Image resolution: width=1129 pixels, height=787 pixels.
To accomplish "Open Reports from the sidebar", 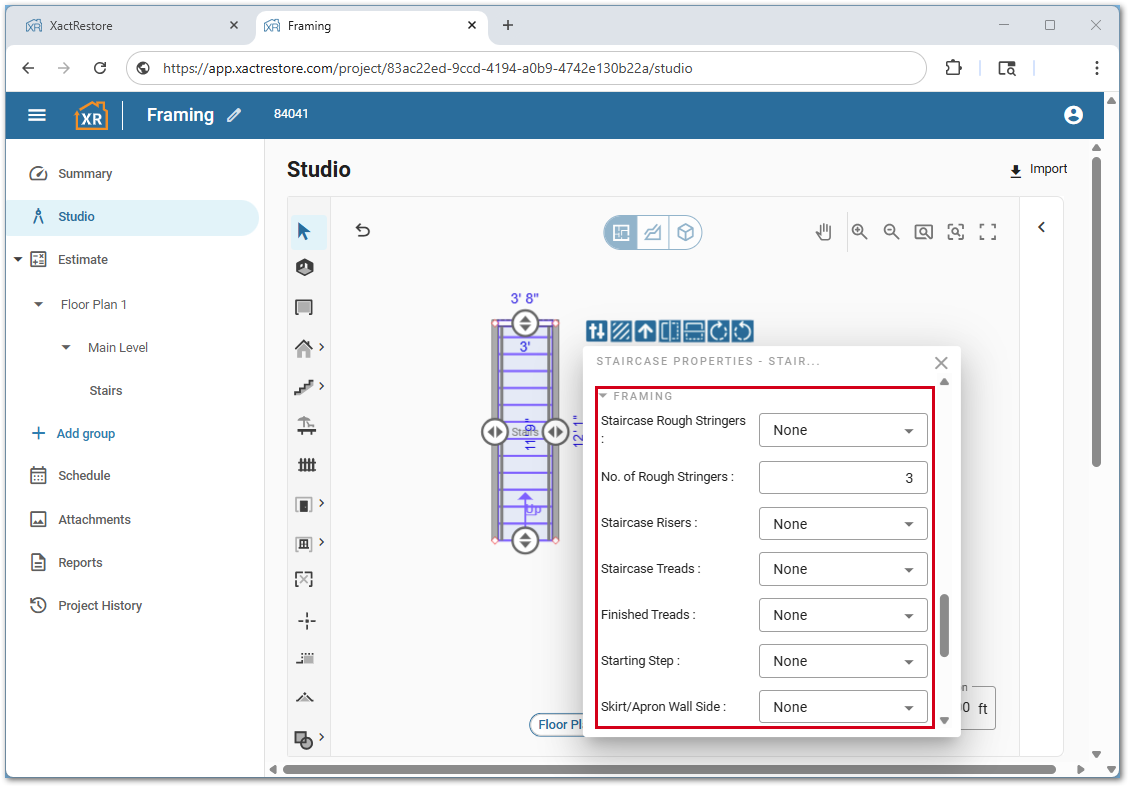I will click(80, 563).
